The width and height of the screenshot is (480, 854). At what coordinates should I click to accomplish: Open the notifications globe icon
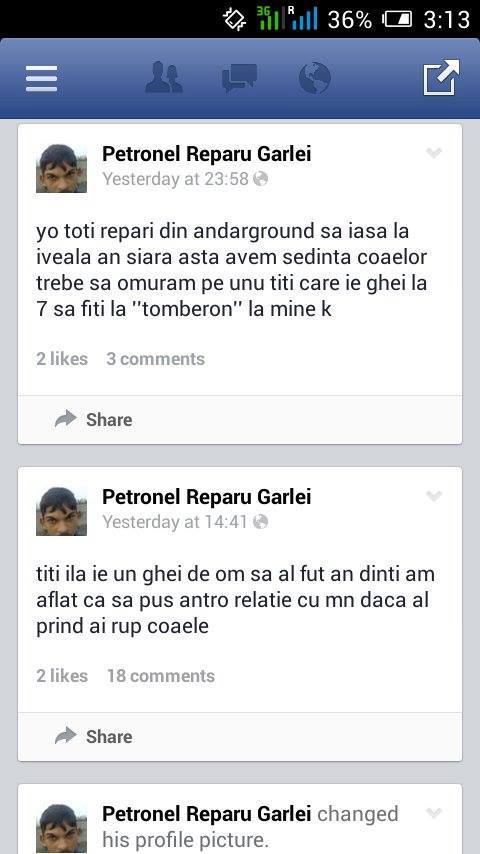(314, 78)
